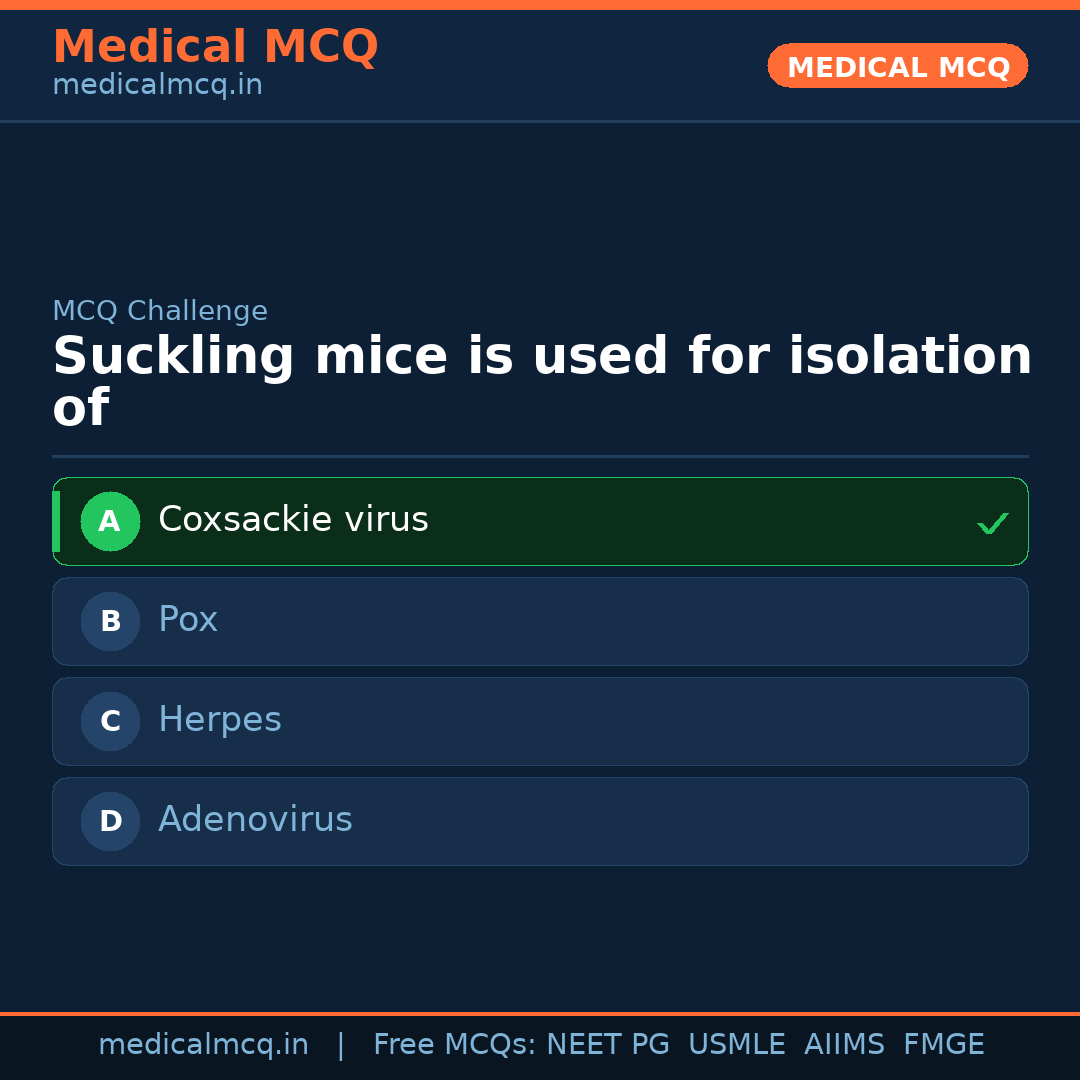Click the B option circle
This screenshot has height=1080, width=1080.
coord(110,621)
